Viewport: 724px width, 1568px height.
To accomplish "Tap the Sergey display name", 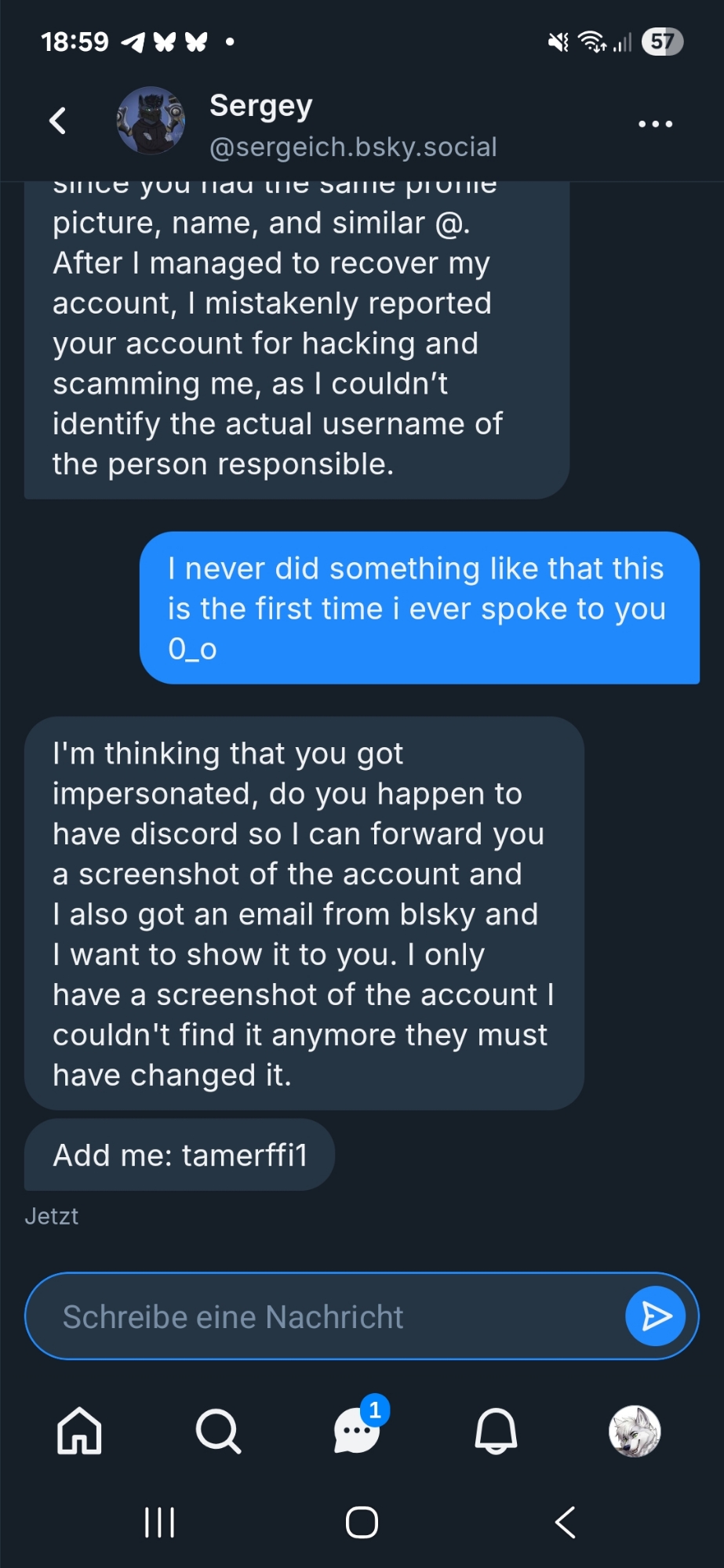I will pos(261,105).
